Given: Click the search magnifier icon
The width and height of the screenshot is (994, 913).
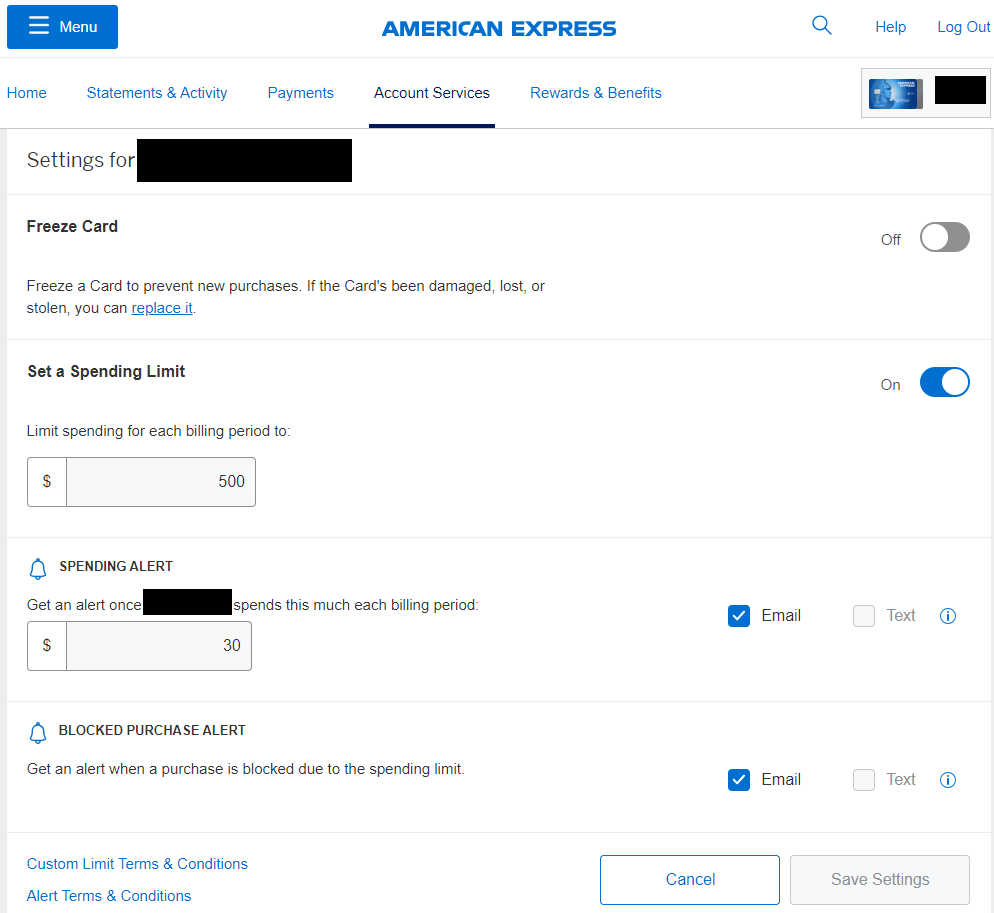Looking at the screenshot, I should tap(822, 25).
